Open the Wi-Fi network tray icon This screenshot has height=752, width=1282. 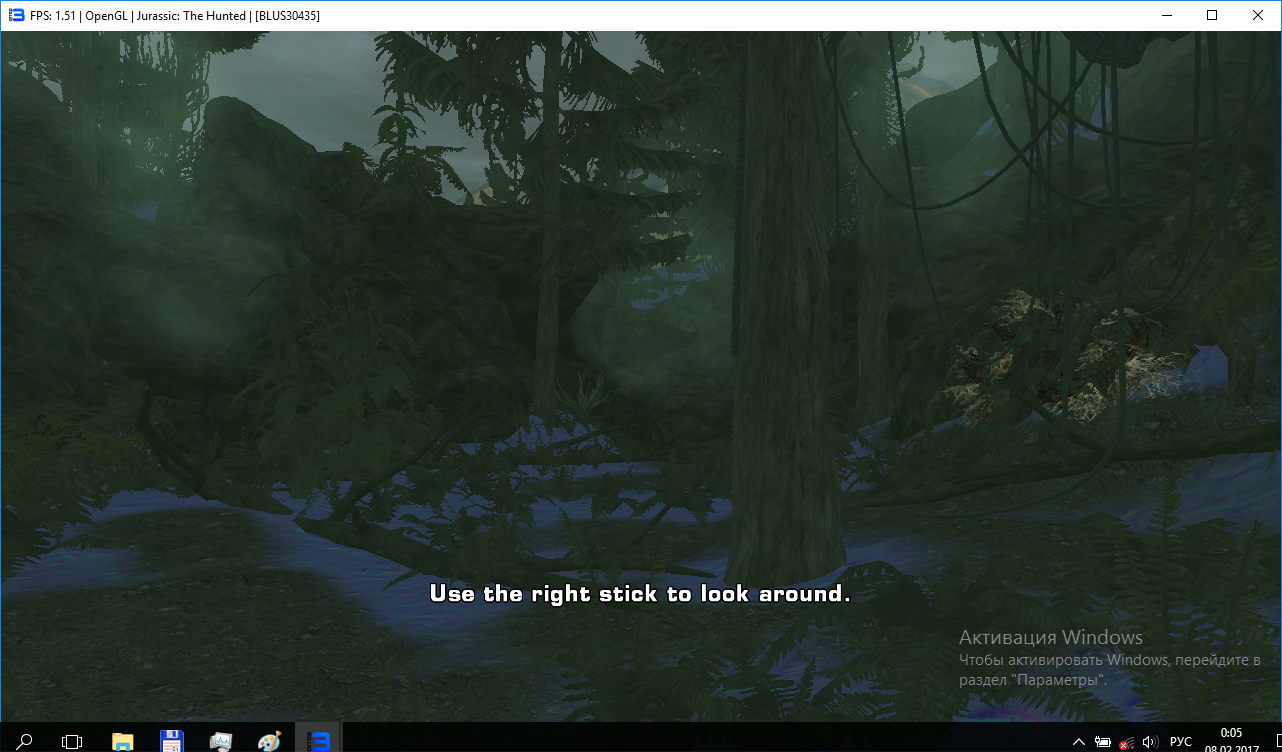1127,742
